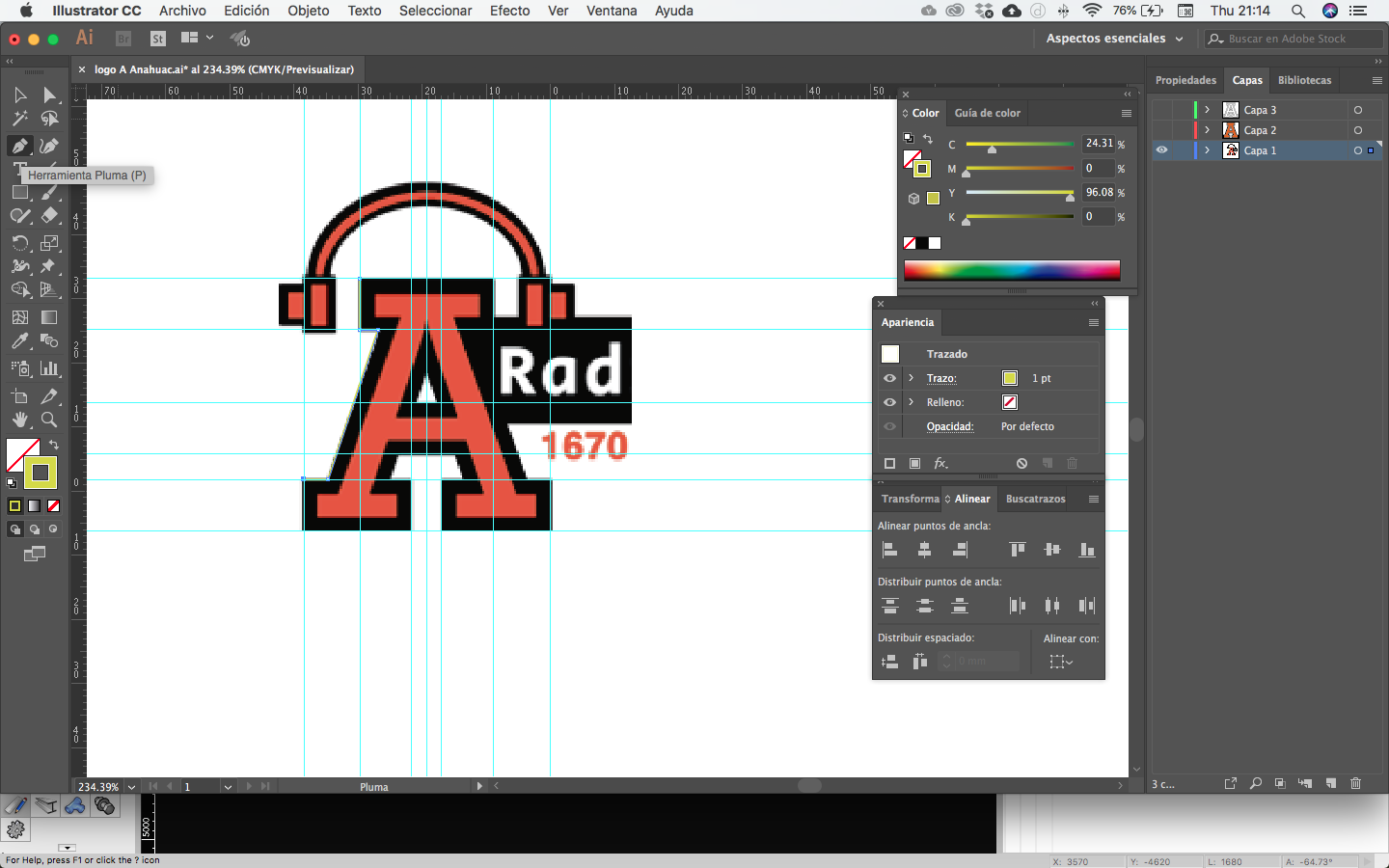Clear appearance with the no-symbol icon
Image resolution: width=1389 pixels, height=868 pixels.
pos(1021,463)
